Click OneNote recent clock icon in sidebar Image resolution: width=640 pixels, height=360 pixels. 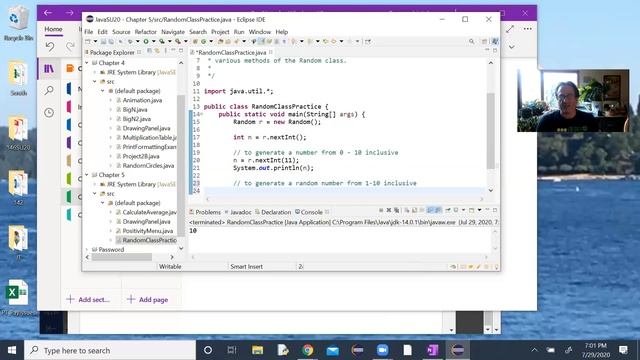[49, 112]
